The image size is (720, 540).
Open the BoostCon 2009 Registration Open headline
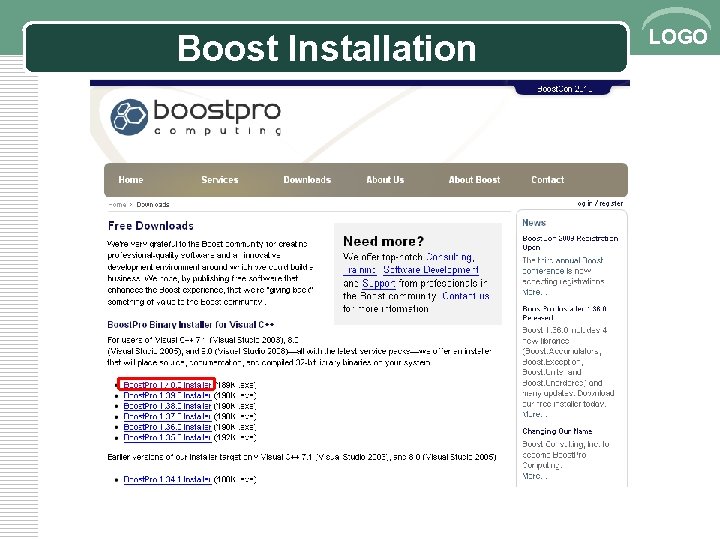click(570, 242)
